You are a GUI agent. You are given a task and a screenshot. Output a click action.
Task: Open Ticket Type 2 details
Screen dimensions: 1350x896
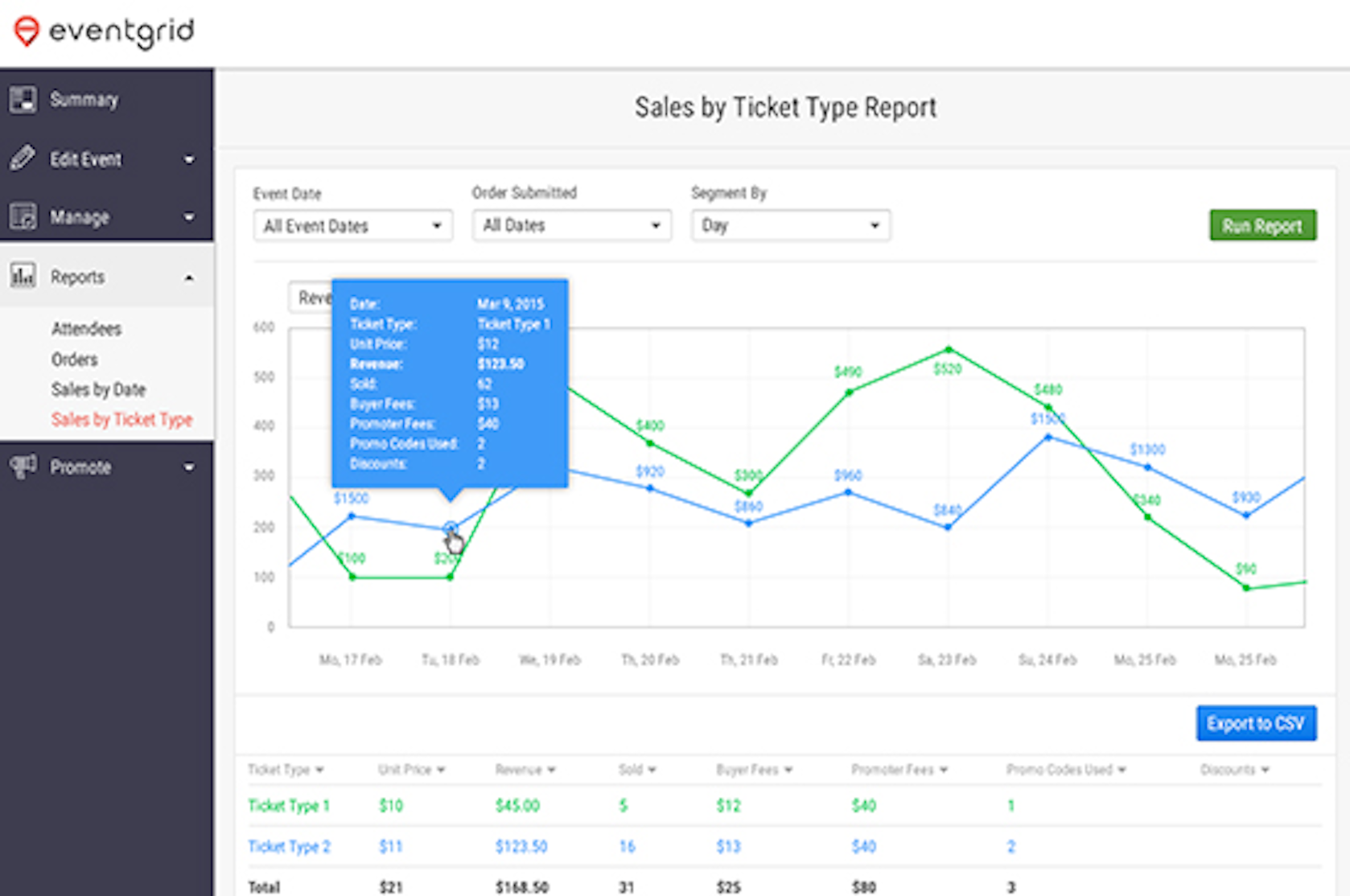tap(289, 846)
